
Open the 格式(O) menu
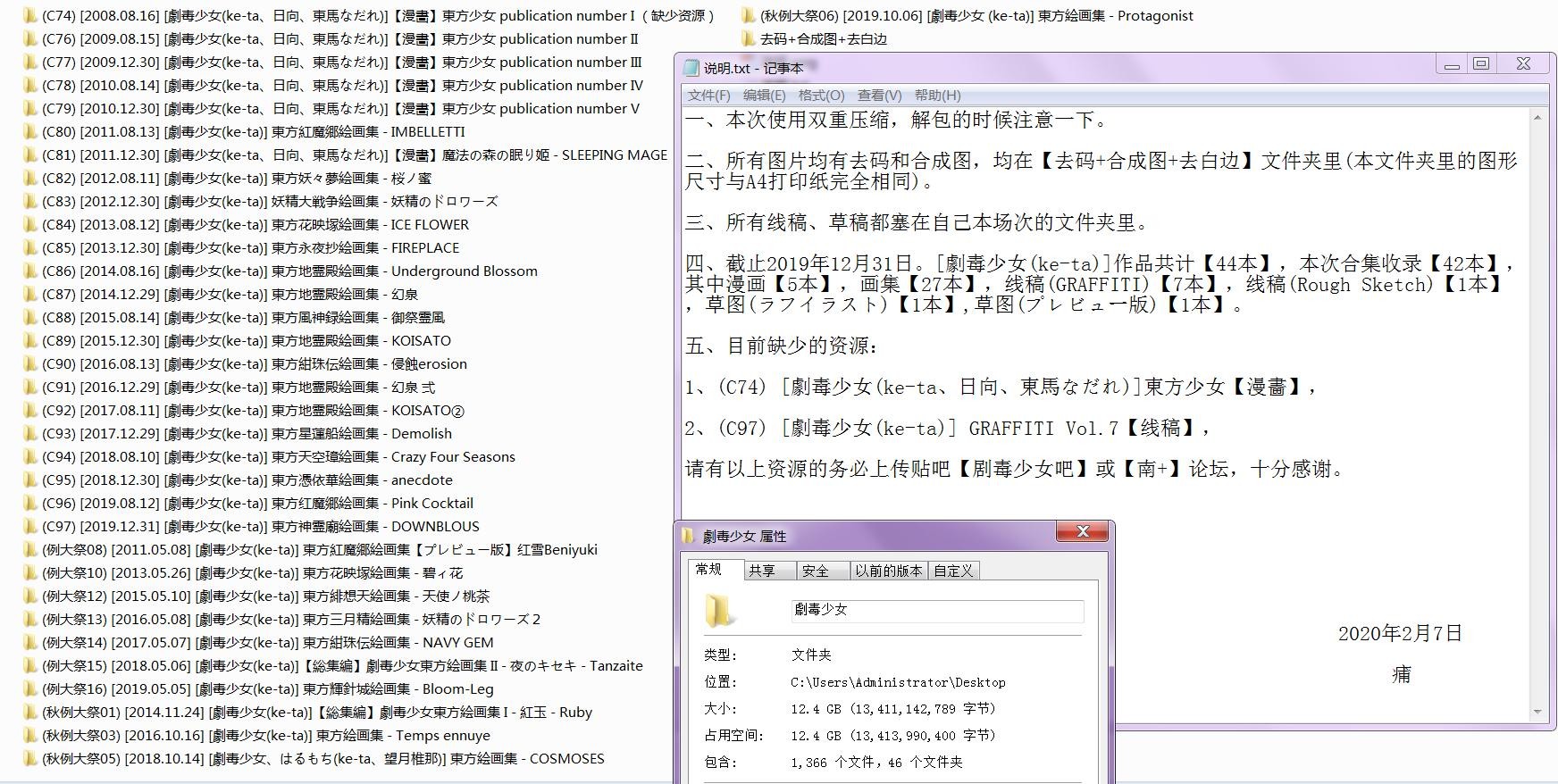click(821, 96)
